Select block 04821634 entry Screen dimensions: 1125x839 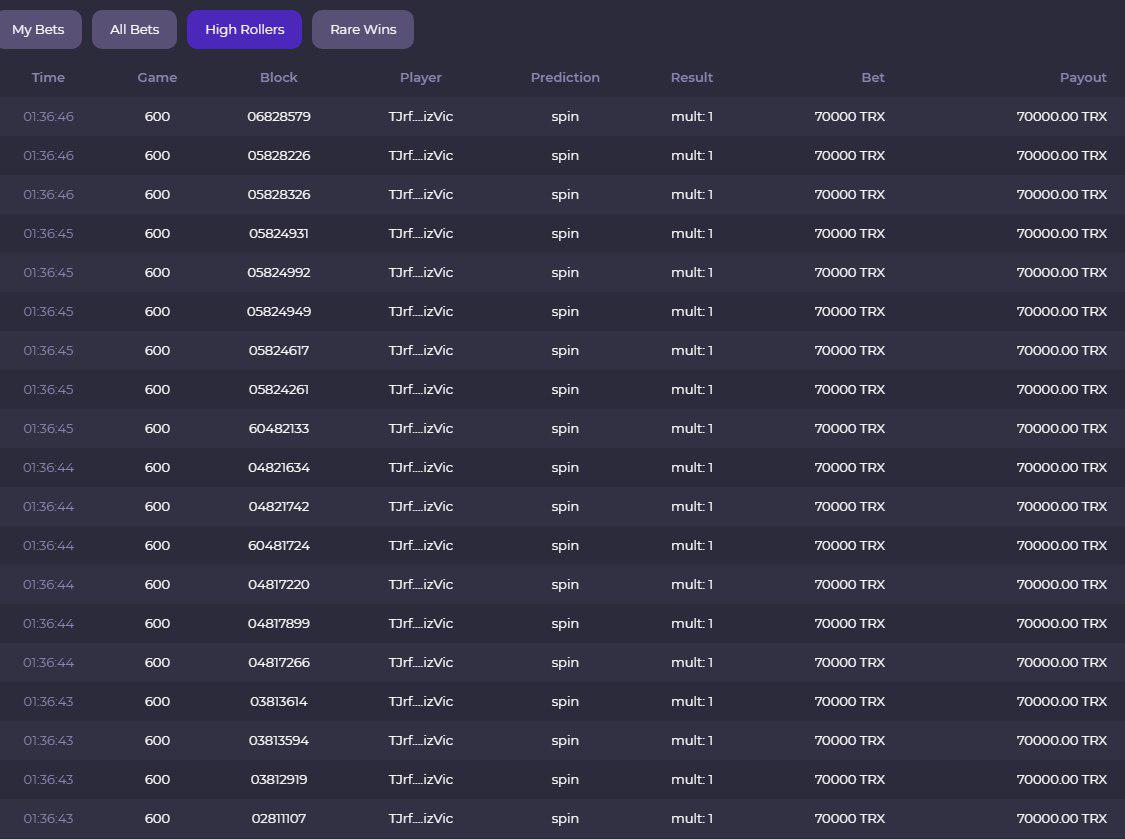(279, 468)
